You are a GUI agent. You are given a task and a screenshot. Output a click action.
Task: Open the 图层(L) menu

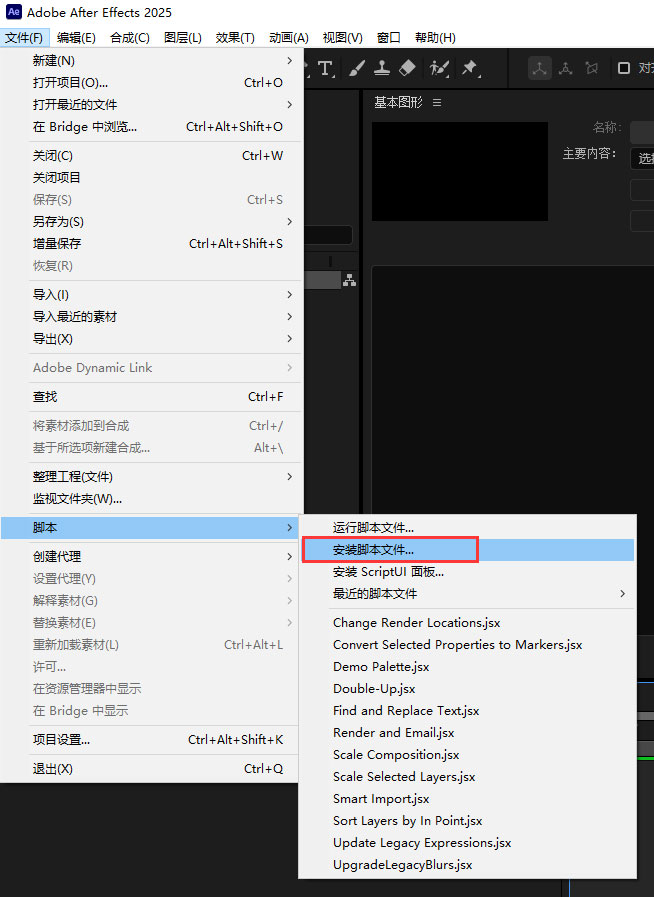pos(183,38)
